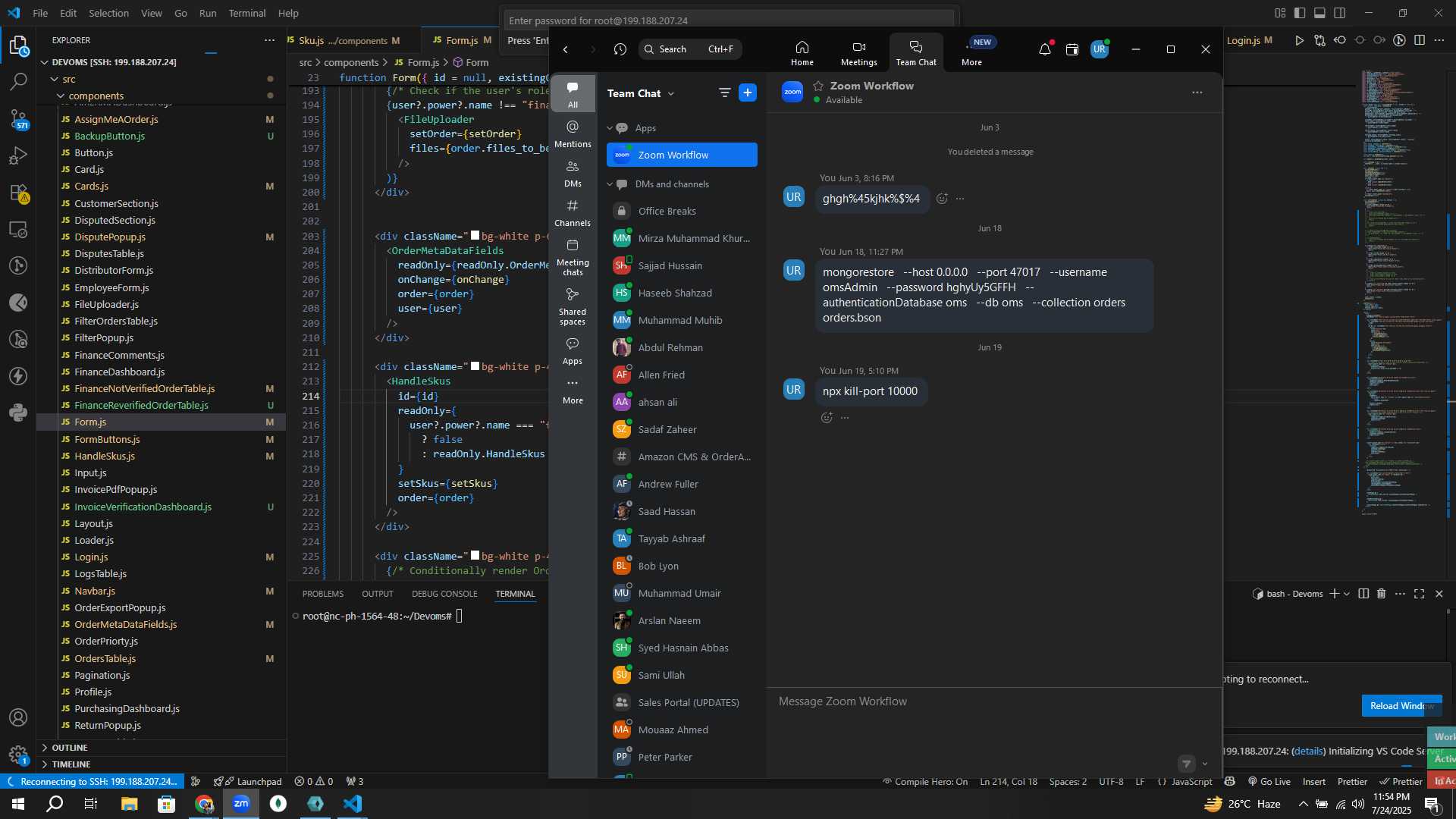Toggle panel layout icon in title bar
Viewport: 1456px width, 819px height.
tap(1319, 13)
